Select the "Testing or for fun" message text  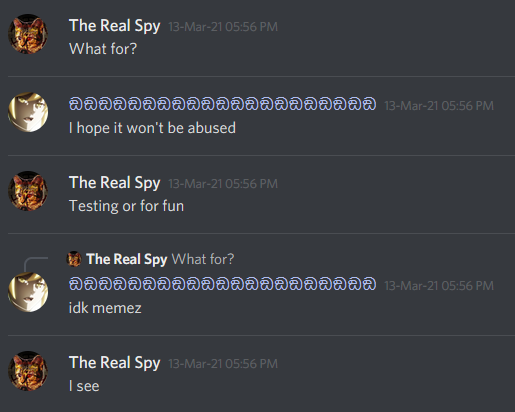[126, 206]
